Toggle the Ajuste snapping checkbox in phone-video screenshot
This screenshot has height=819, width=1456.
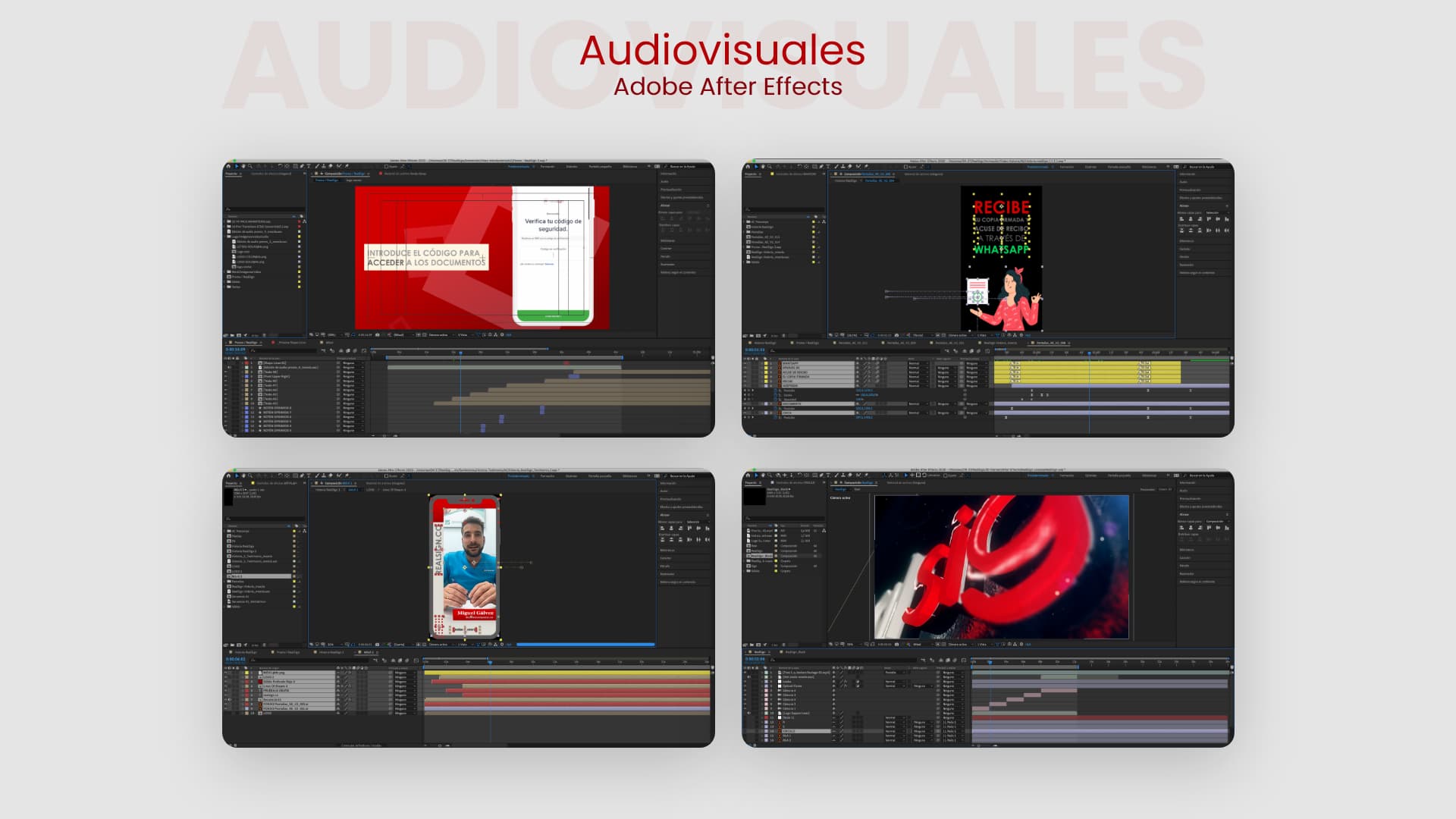(386, 475)
